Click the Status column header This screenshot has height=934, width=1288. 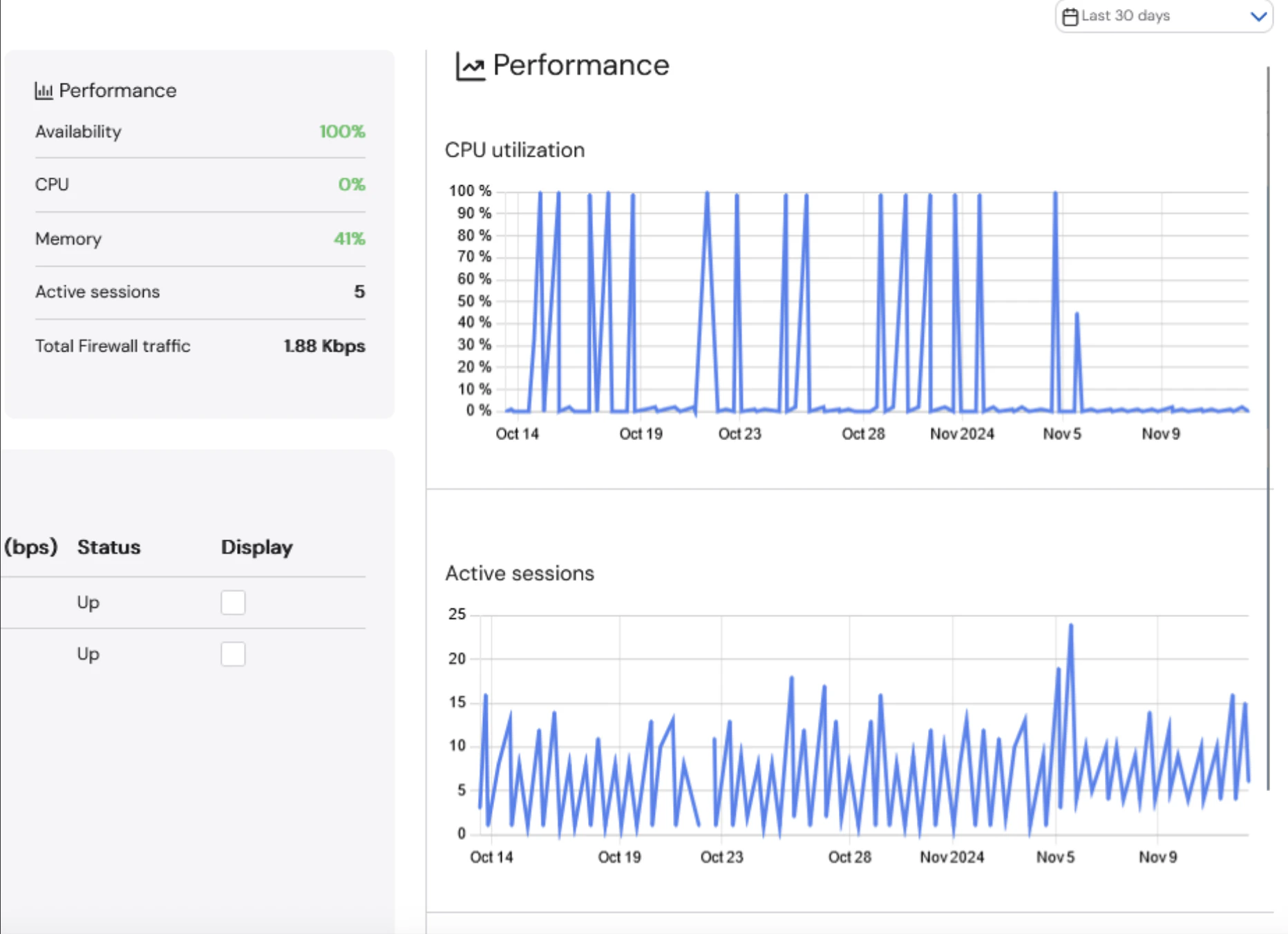[108, 547]
